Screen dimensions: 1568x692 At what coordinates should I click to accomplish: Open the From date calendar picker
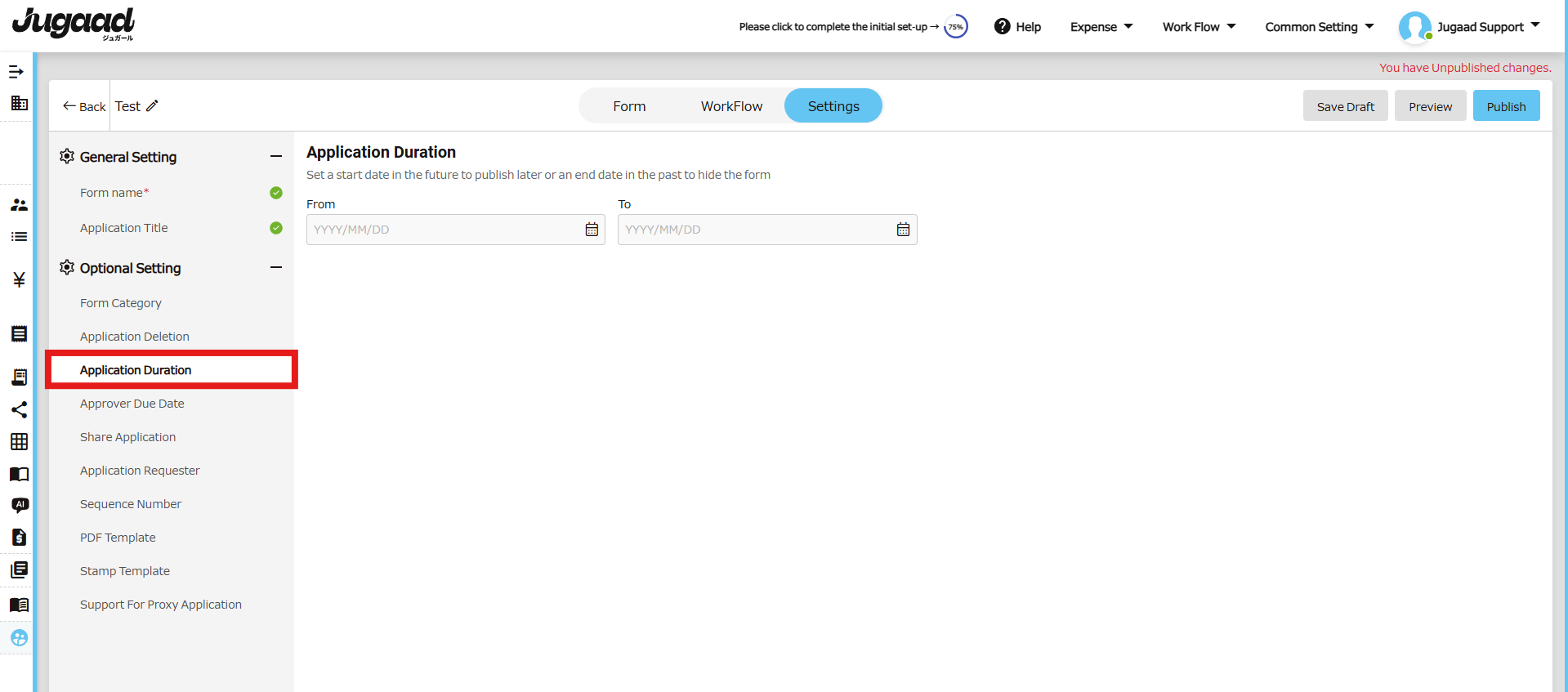[x=592, y=230]
